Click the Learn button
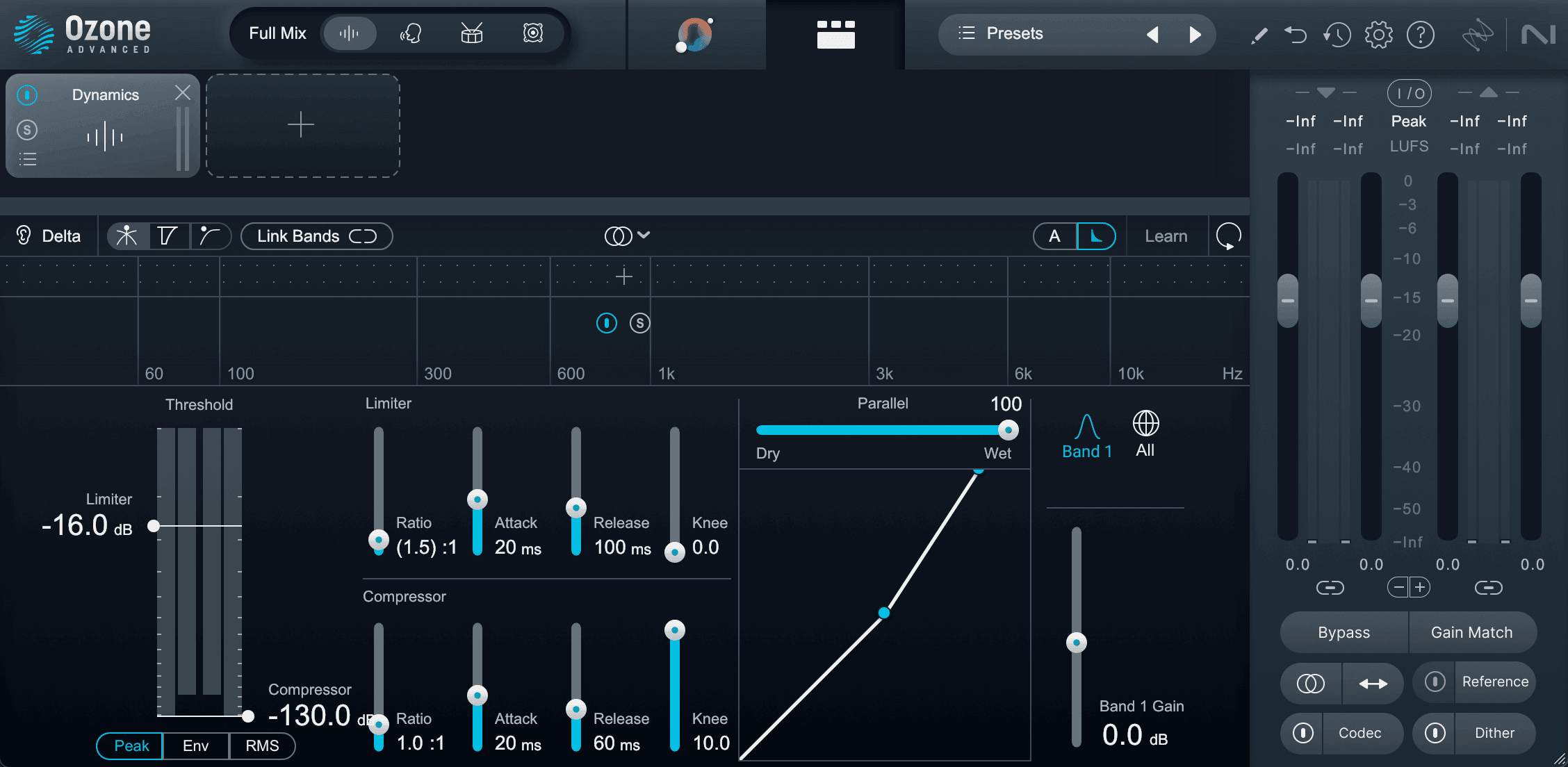 1166,236
